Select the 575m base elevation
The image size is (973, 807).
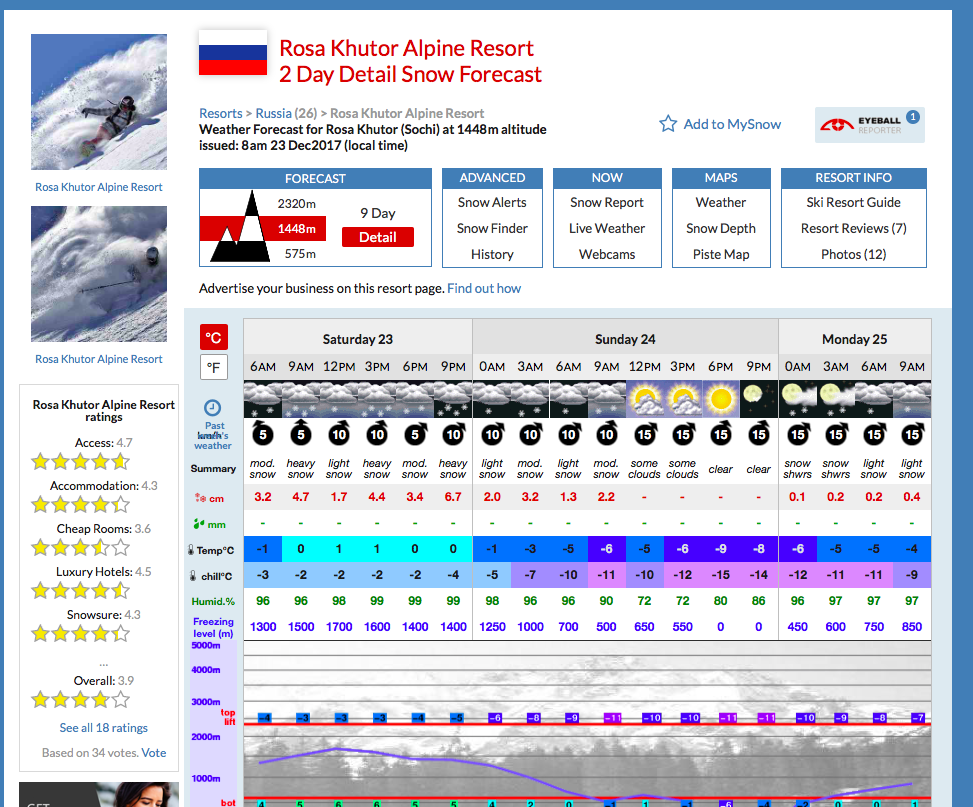coord(300,253)
